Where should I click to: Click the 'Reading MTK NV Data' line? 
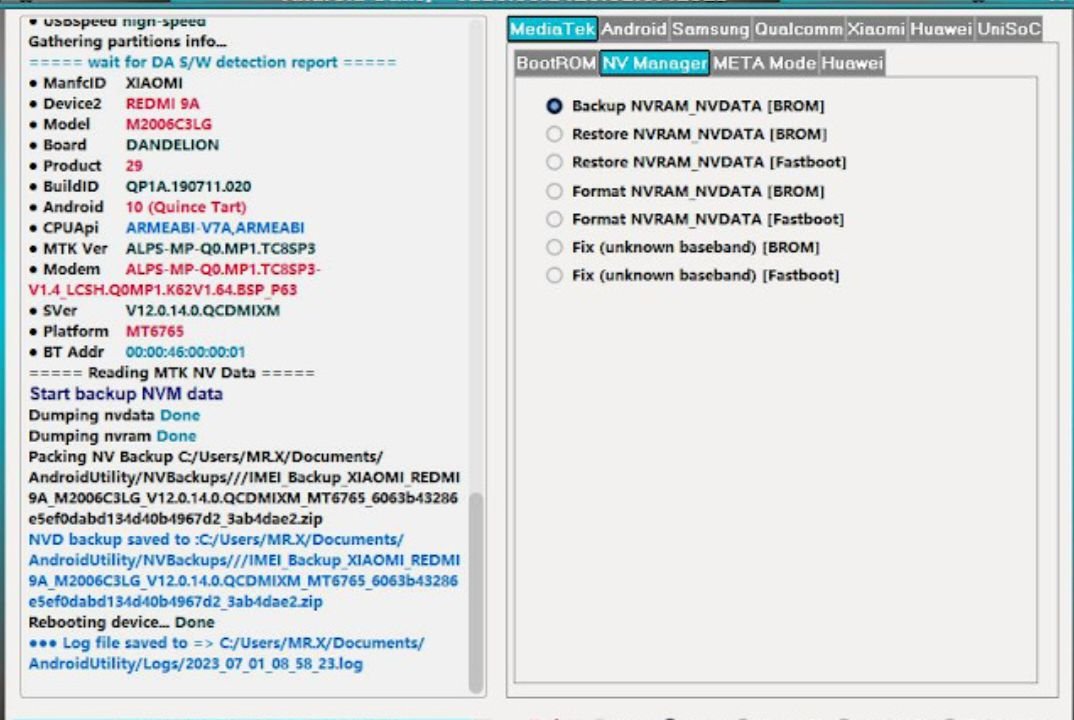tap(172, 373)
